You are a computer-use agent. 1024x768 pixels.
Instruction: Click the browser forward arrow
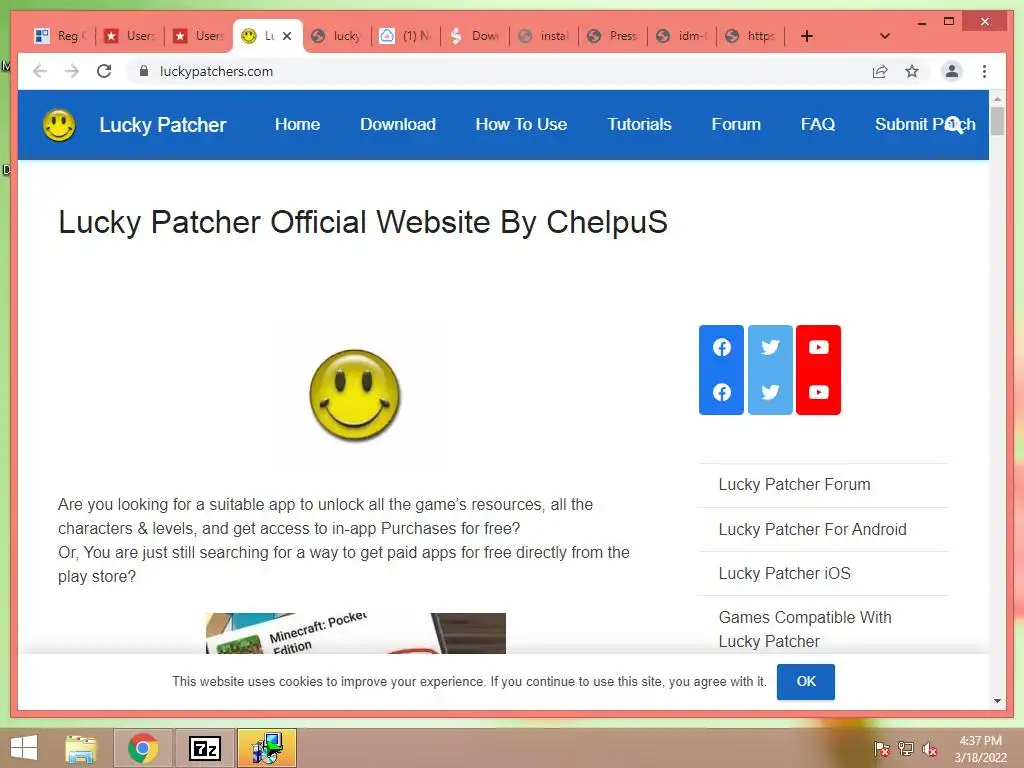pos(72,71)
